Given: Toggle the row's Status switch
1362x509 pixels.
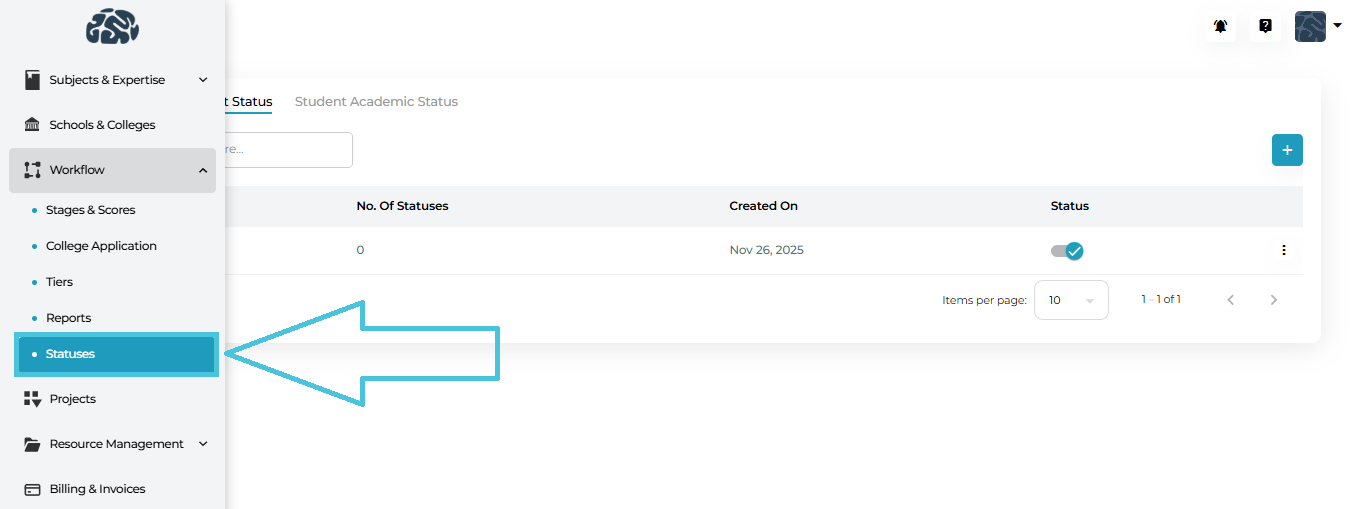Looking at the screenshot, I should [x=1067, y=251].
